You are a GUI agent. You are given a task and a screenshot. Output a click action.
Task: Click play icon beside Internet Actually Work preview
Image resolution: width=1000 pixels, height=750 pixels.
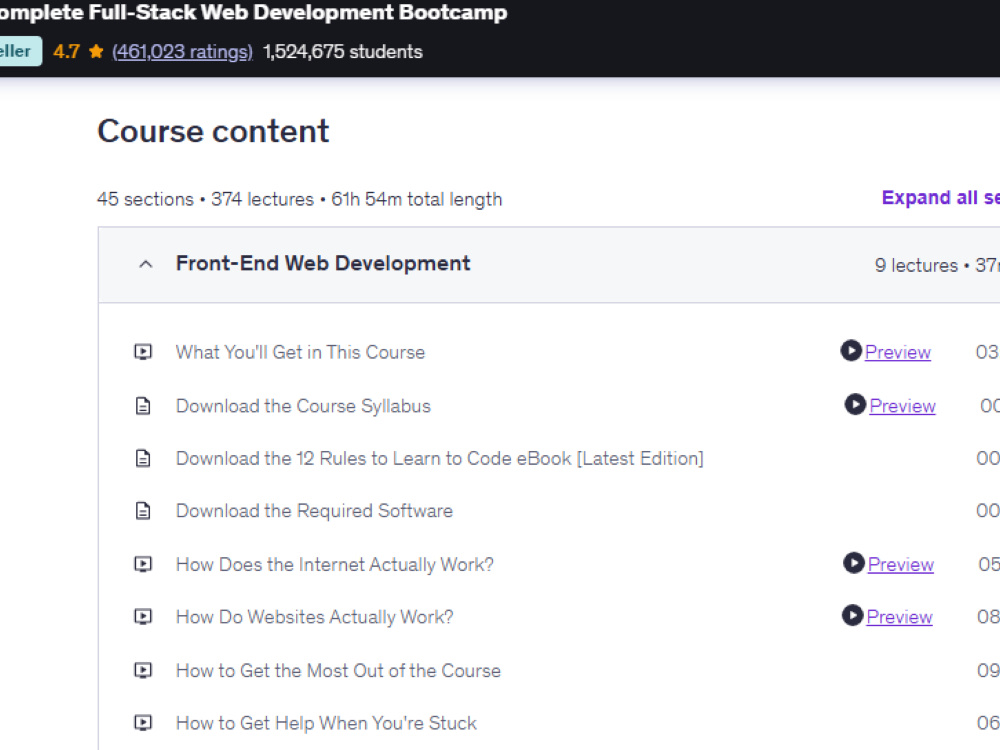click(854, 562)
